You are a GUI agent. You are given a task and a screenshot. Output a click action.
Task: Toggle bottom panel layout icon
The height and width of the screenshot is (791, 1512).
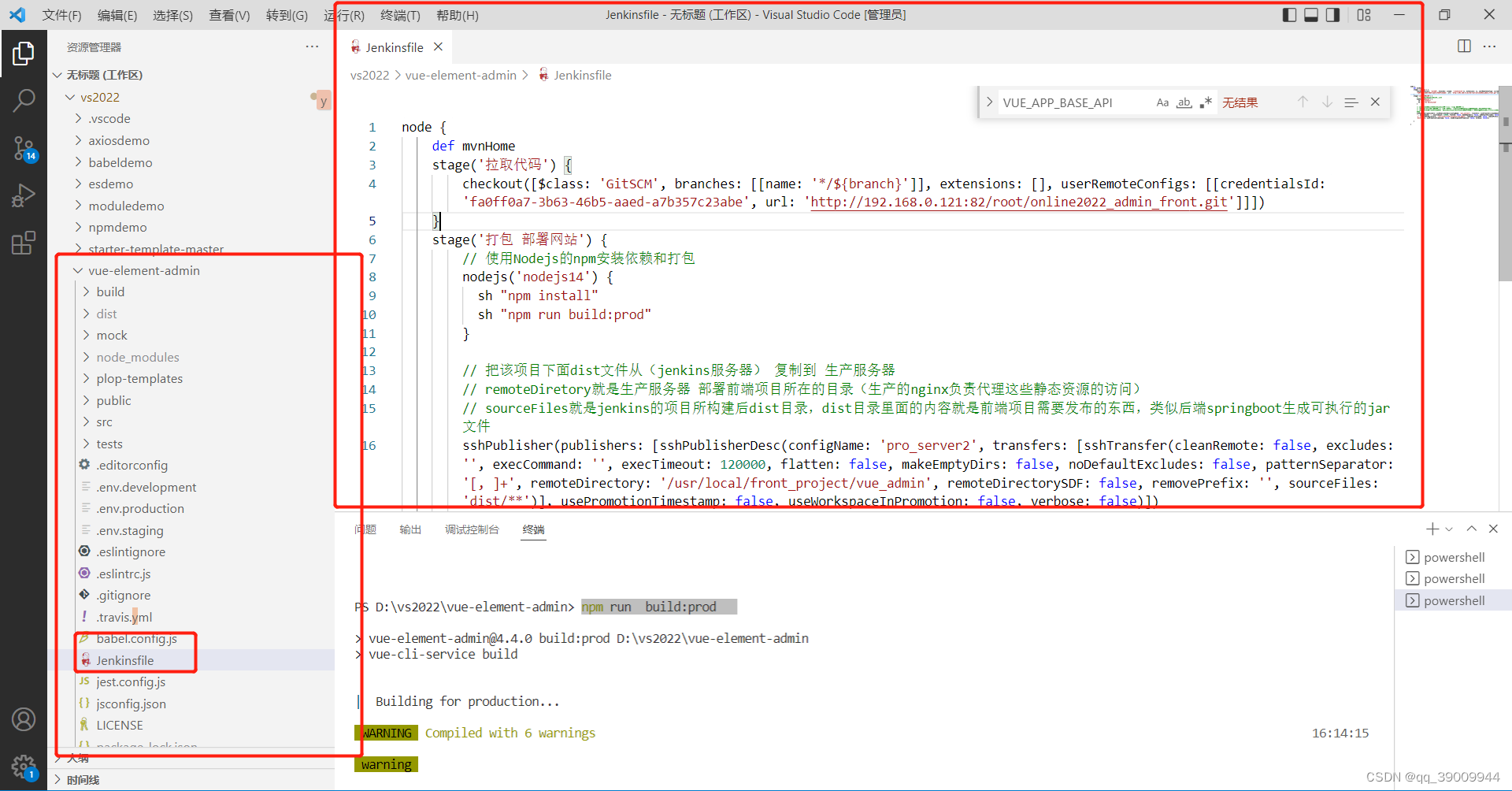click(1311, 15)
